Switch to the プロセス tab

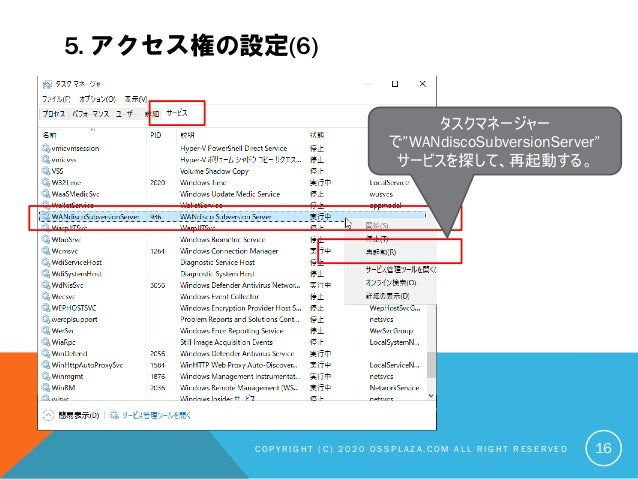pyautogui.click(x=54, y=114)
